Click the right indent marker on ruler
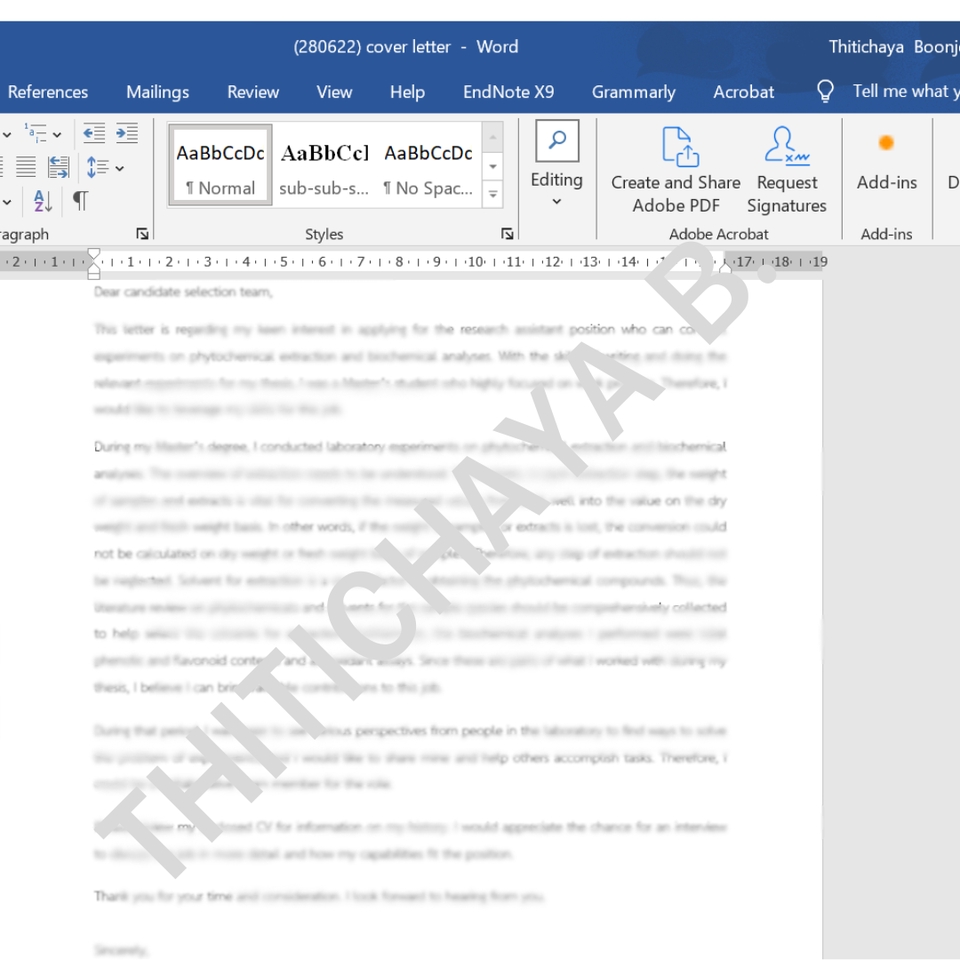 pyautogui.click(x=725, y=267)
